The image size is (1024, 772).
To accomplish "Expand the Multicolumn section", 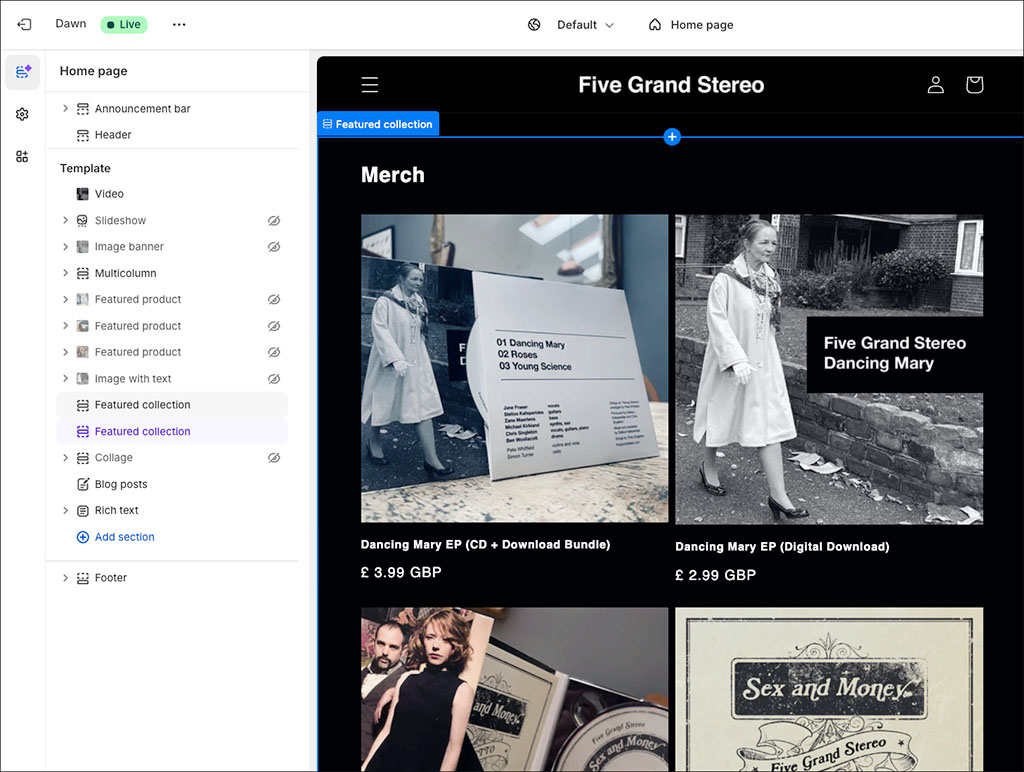I will (x=64, y=272).
